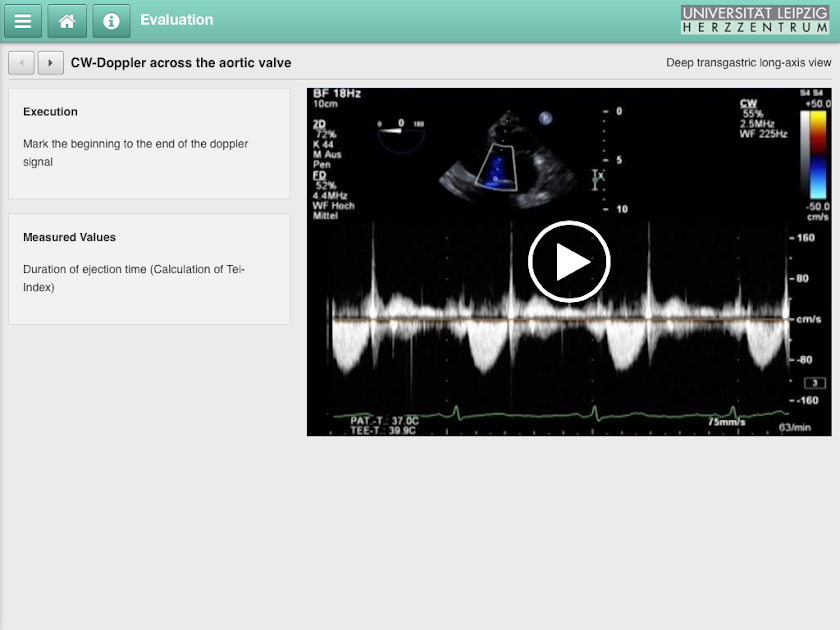Click the probe angle indicator dial
The width and height of the screenshot is (840, 630).
(401, 135)
